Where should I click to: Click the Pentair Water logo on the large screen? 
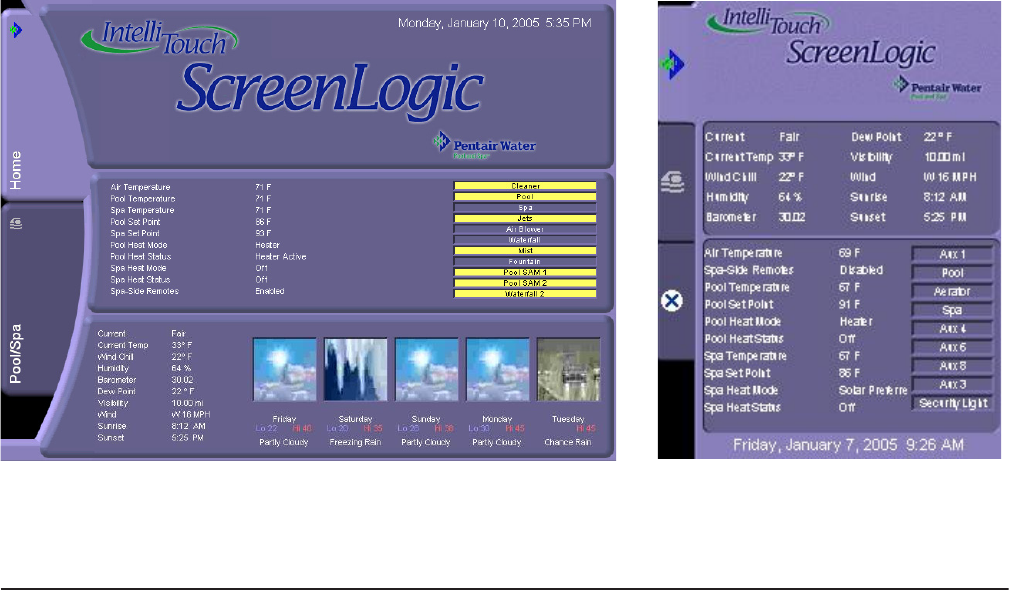484,145
